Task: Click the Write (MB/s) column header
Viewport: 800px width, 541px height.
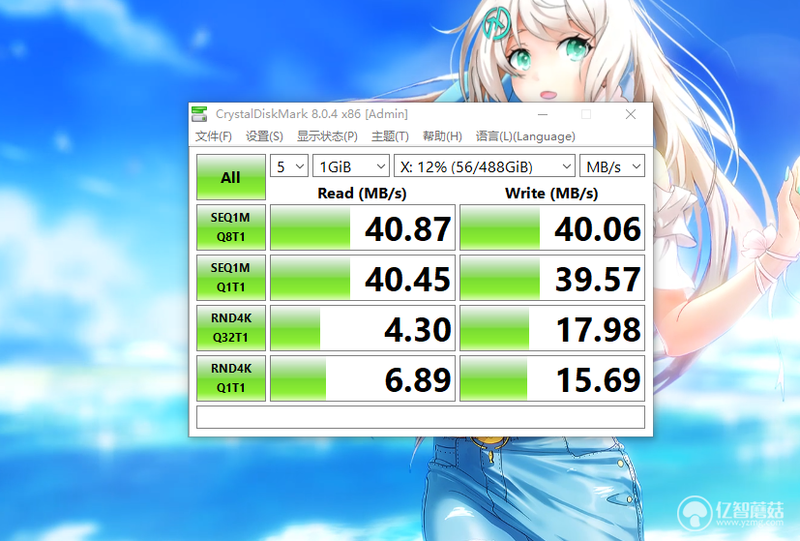Action: 552,193
